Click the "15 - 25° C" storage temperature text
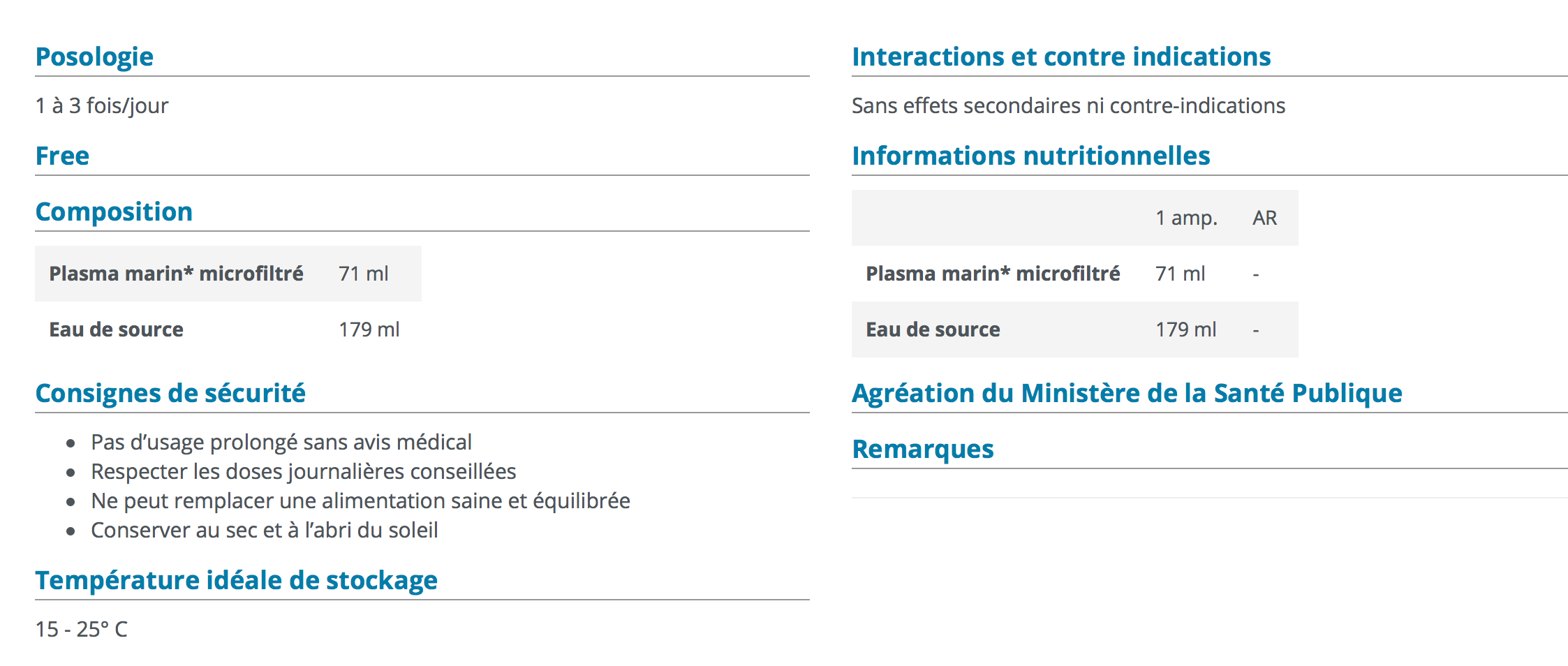Screen dimensions: 1568x666 [x=81, y=629]
